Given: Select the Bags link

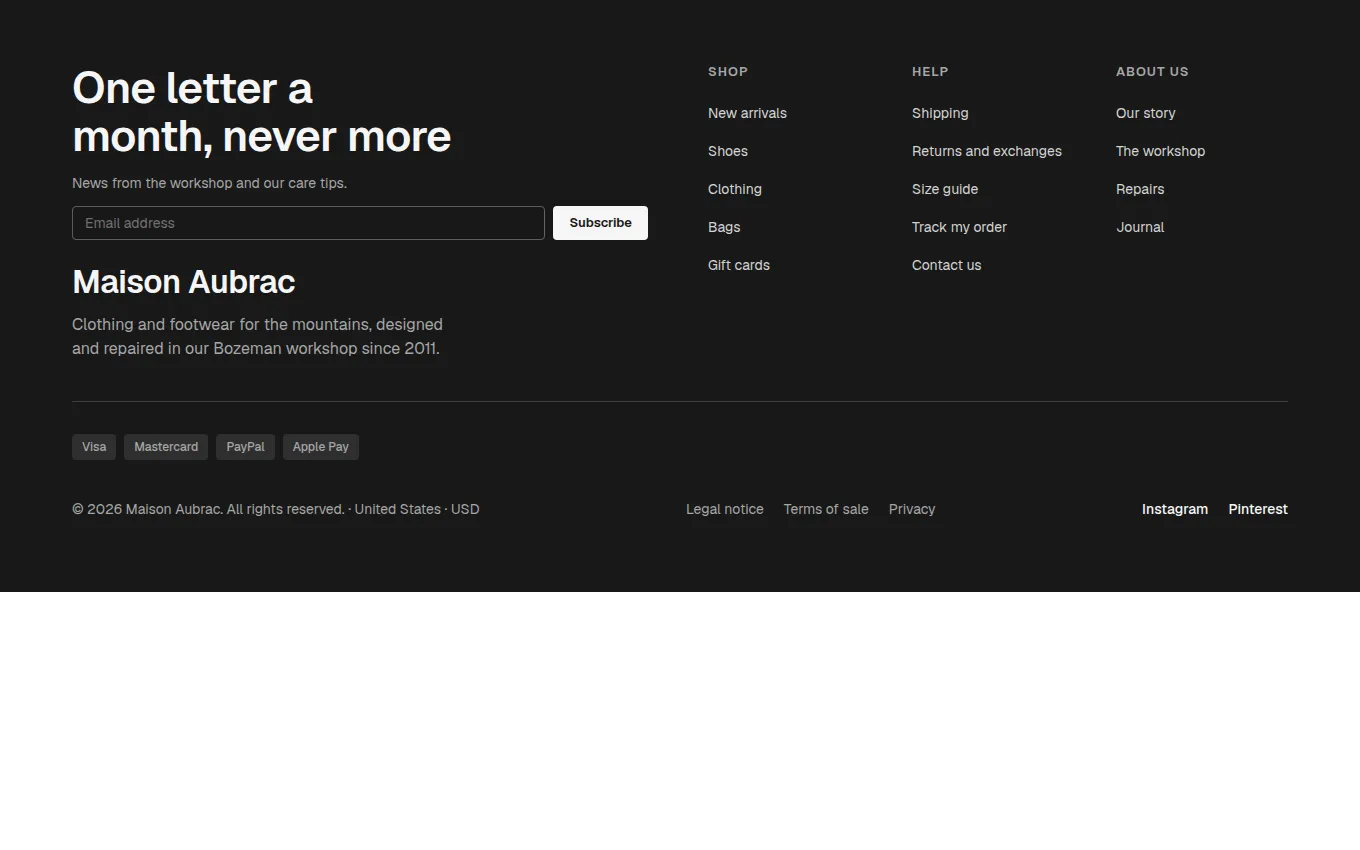Looking at the screenshot, I should tap(724, 227).
